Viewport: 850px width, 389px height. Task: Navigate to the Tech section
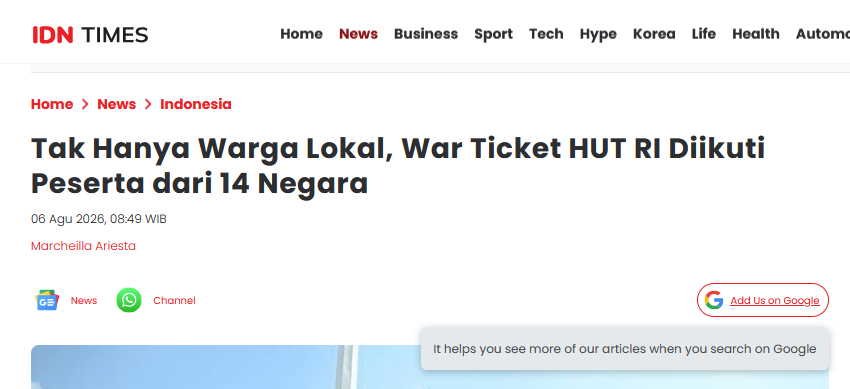pyautogui.click(x=546, y=34)
